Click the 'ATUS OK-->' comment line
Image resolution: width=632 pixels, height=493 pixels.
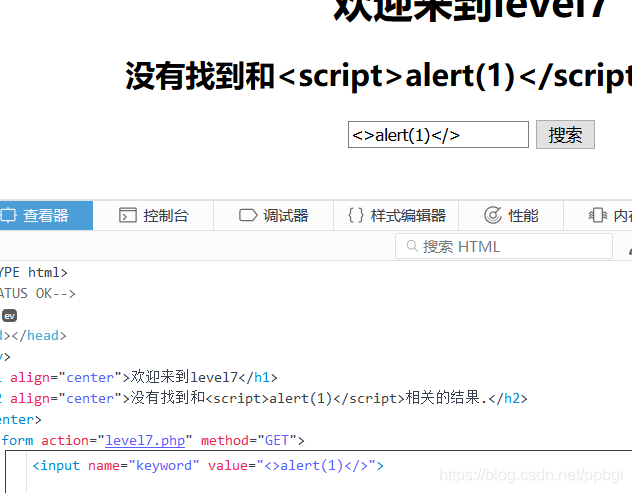(x=37, y=293)
